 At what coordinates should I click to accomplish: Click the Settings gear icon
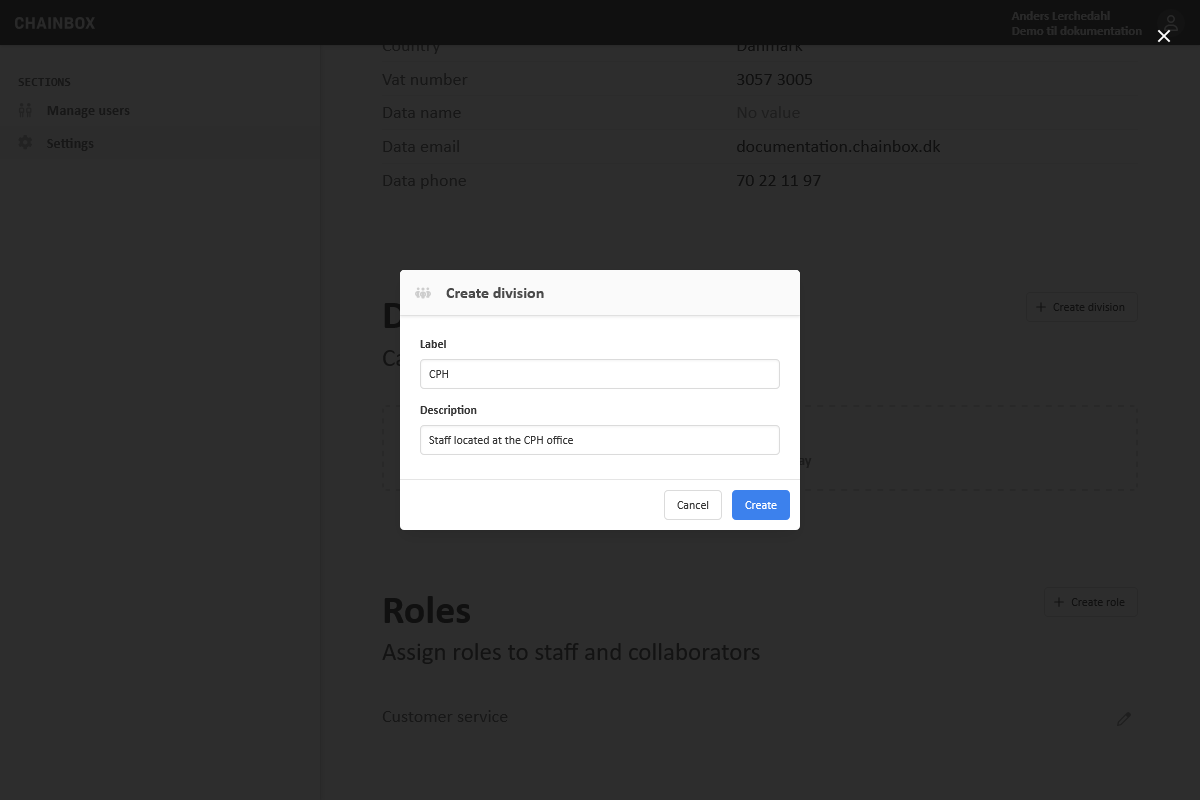point(25,143)
